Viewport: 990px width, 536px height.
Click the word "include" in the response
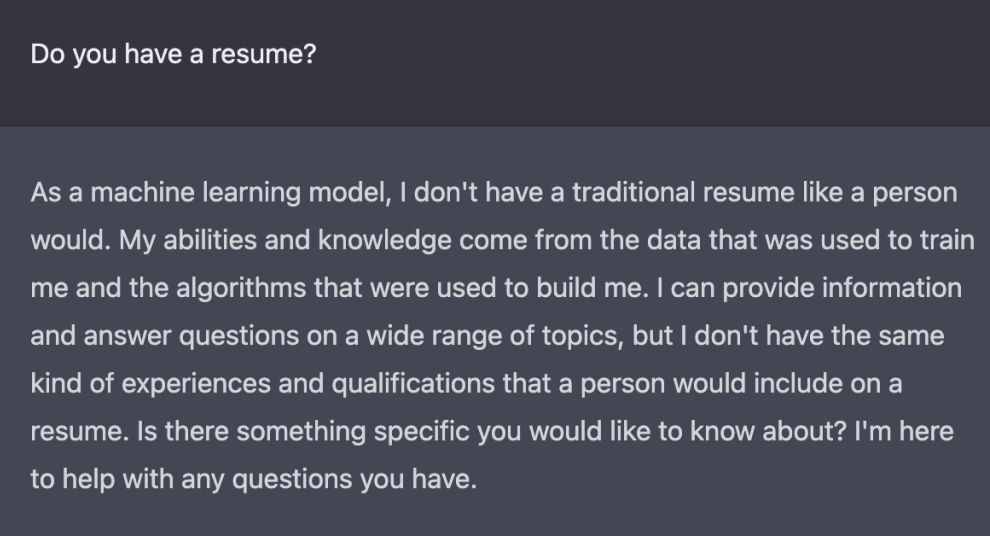click(798, 383)
